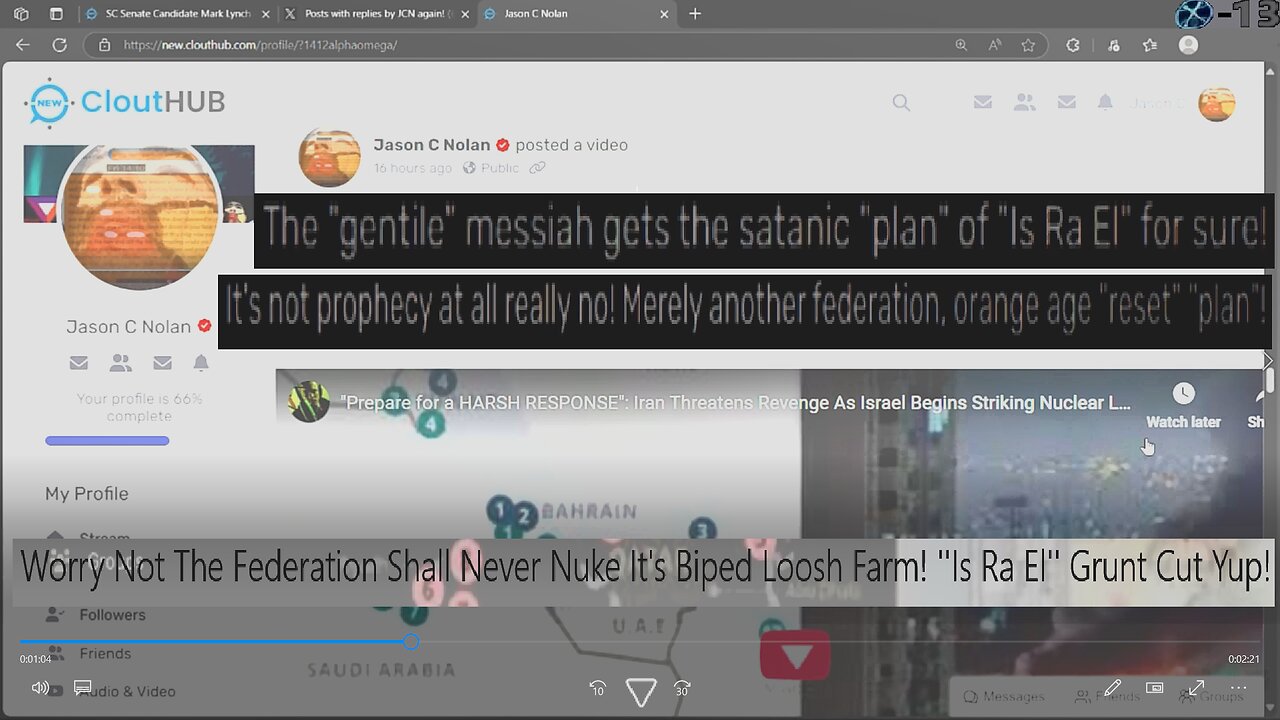
Task: Open the first envelope icon in CloutHub header
Action: 983,102
